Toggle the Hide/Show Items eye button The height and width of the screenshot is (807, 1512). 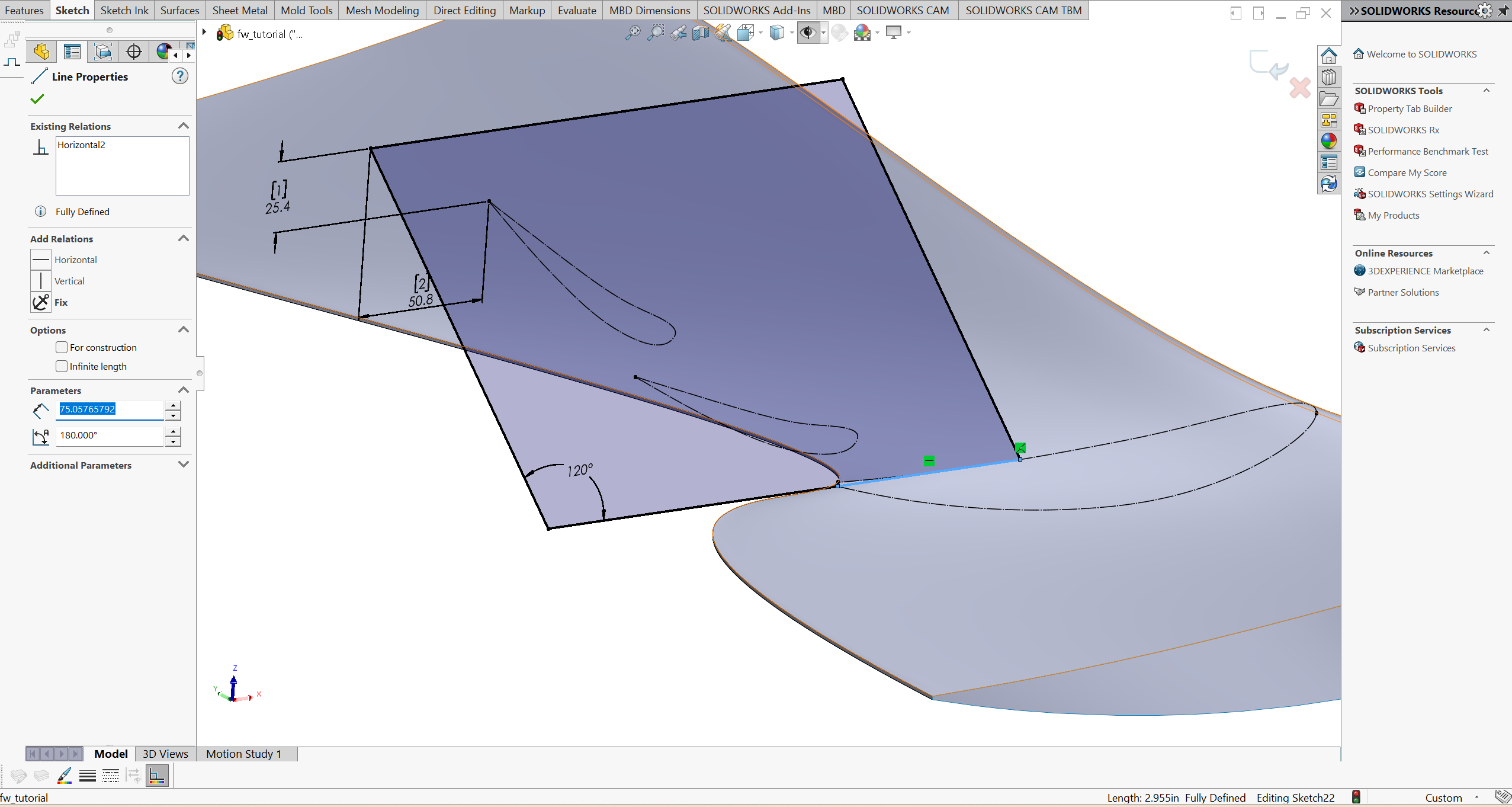(807, 33)
